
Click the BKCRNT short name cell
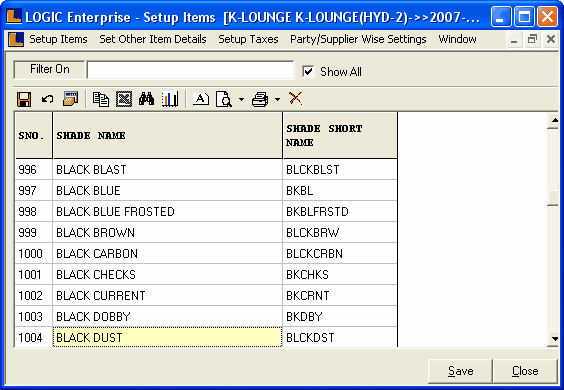tap(340, 295)
